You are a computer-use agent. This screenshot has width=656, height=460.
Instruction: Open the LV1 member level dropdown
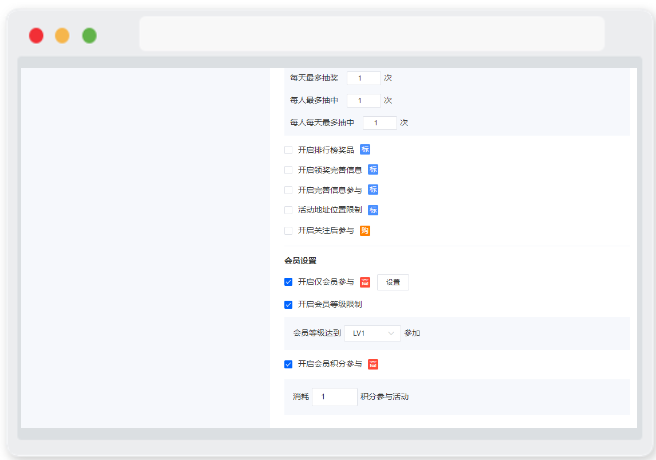pyautogui.click(x=372, y=333)
